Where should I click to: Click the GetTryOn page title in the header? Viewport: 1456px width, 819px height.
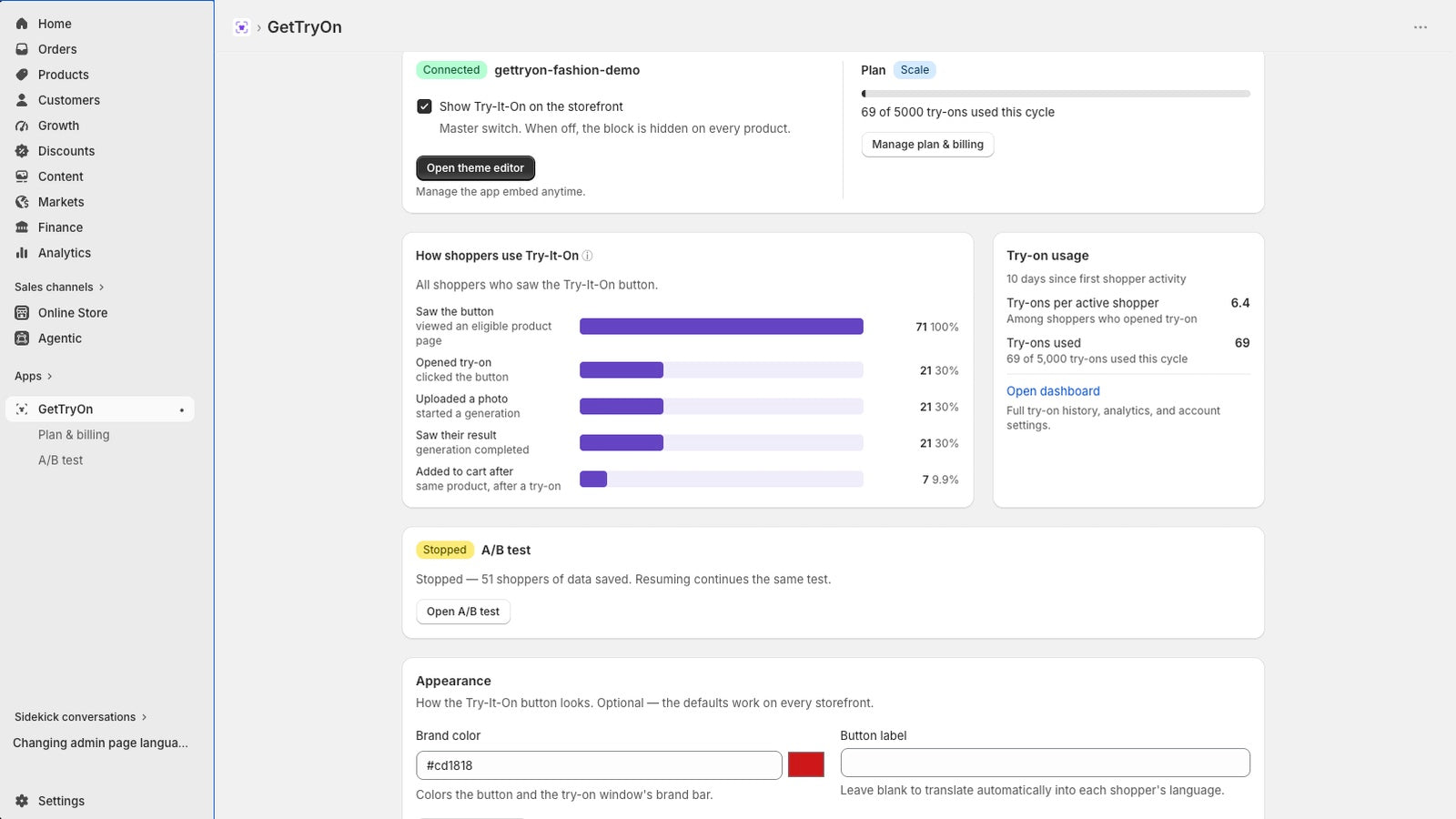305,27
